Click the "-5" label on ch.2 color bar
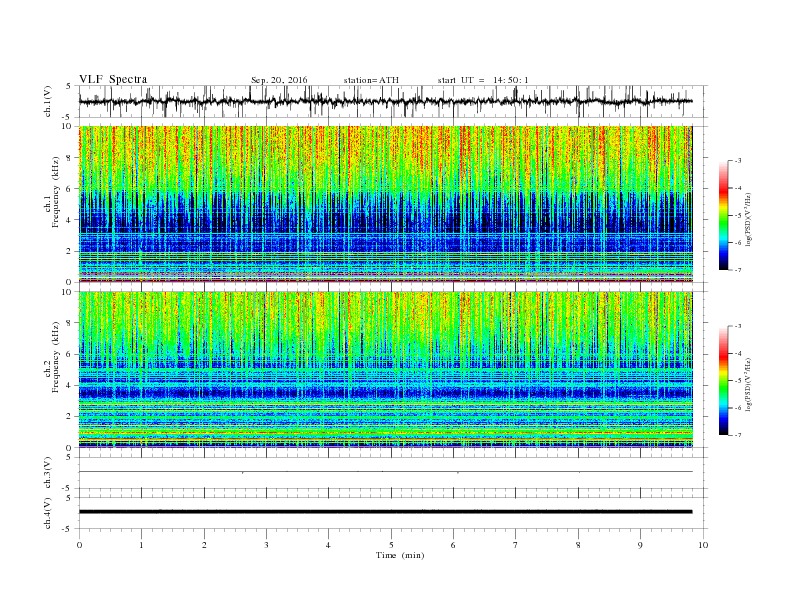 pyautogui.click(x=738, y=381)
